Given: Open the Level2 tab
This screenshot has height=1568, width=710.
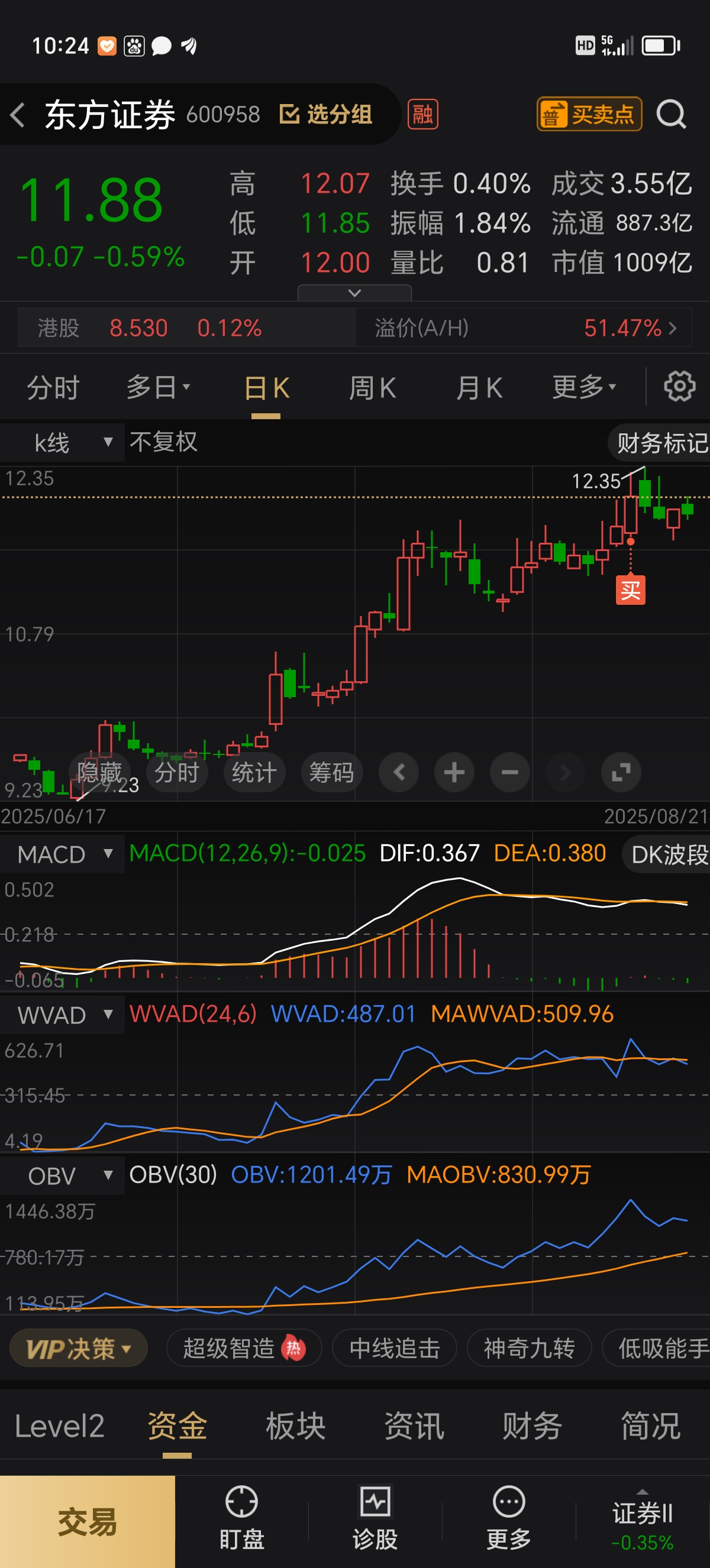Looking at the screenshot, I should tap(59, 1427).
